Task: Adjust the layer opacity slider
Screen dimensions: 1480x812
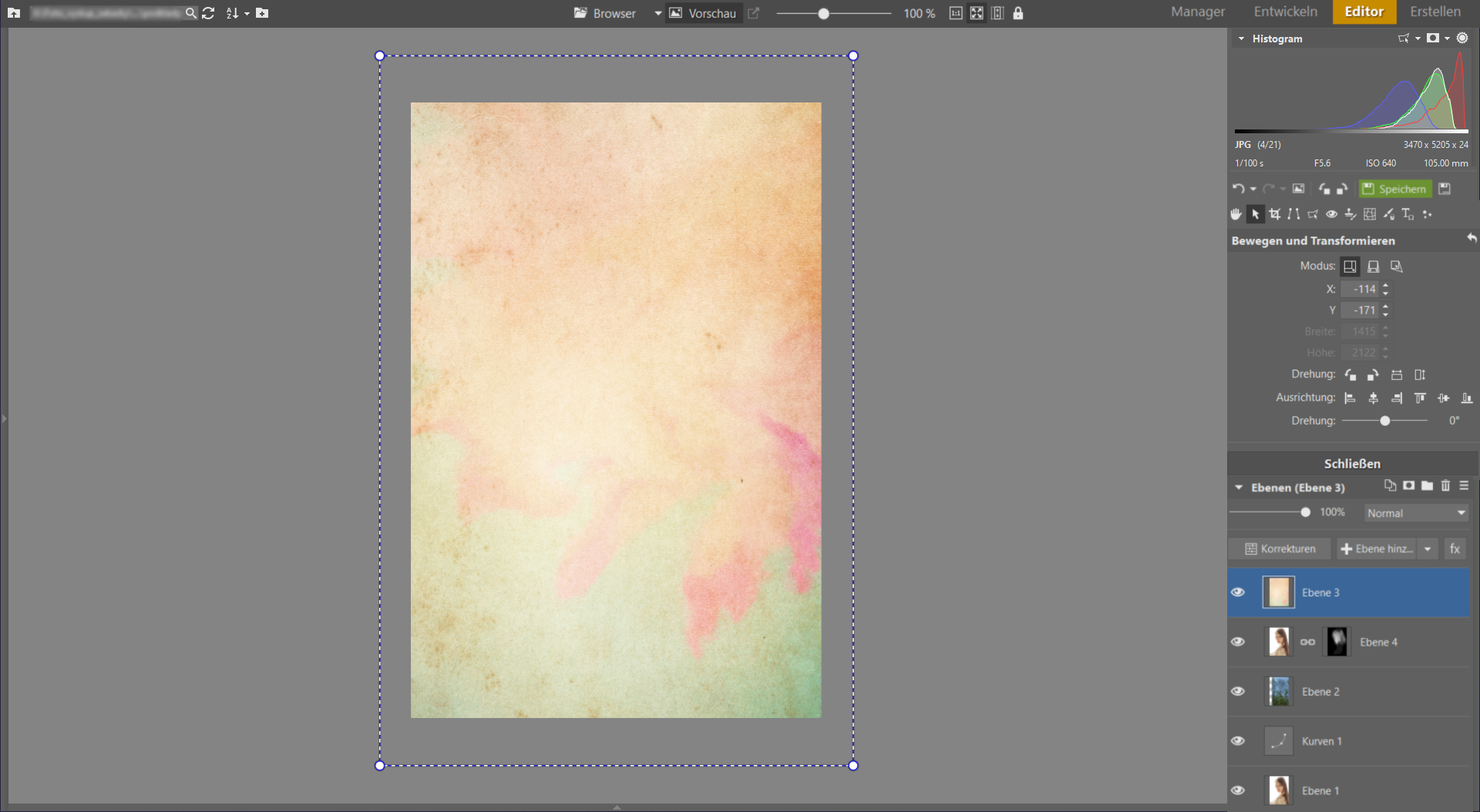Action: (x=1305, y=512)
